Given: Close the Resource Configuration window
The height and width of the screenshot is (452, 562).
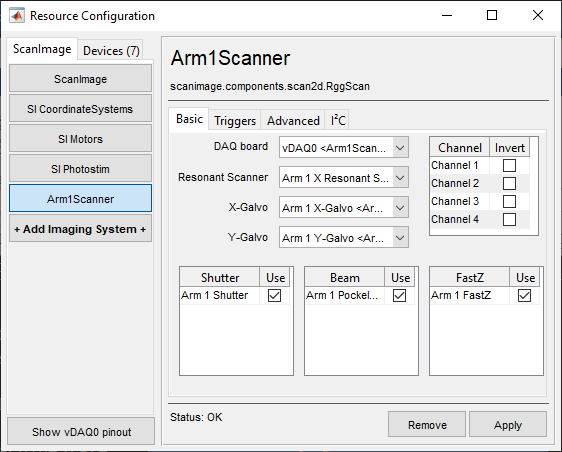Looking at the screenshot, I should click(538, 15).
